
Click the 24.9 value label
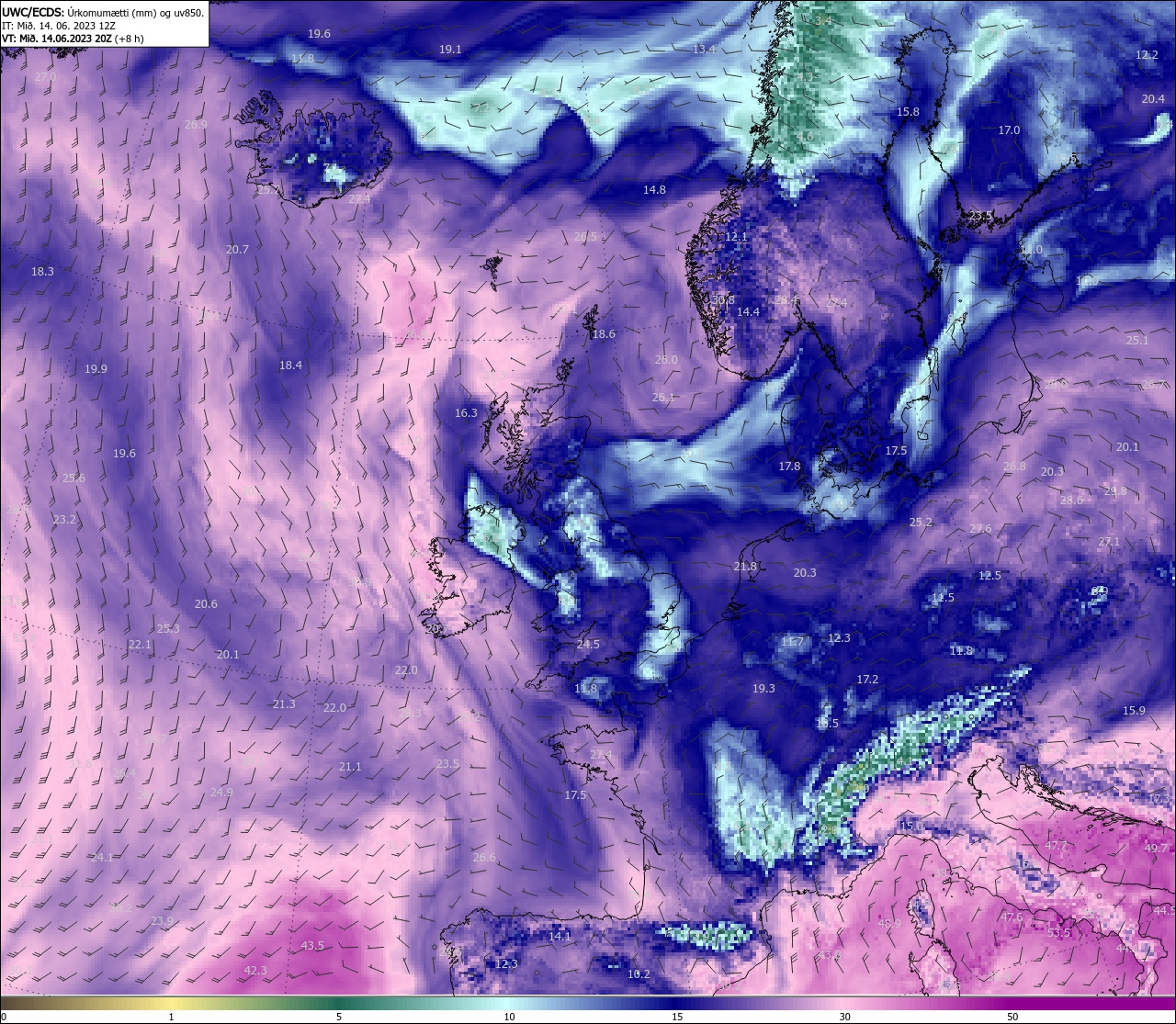coord(221,793)
